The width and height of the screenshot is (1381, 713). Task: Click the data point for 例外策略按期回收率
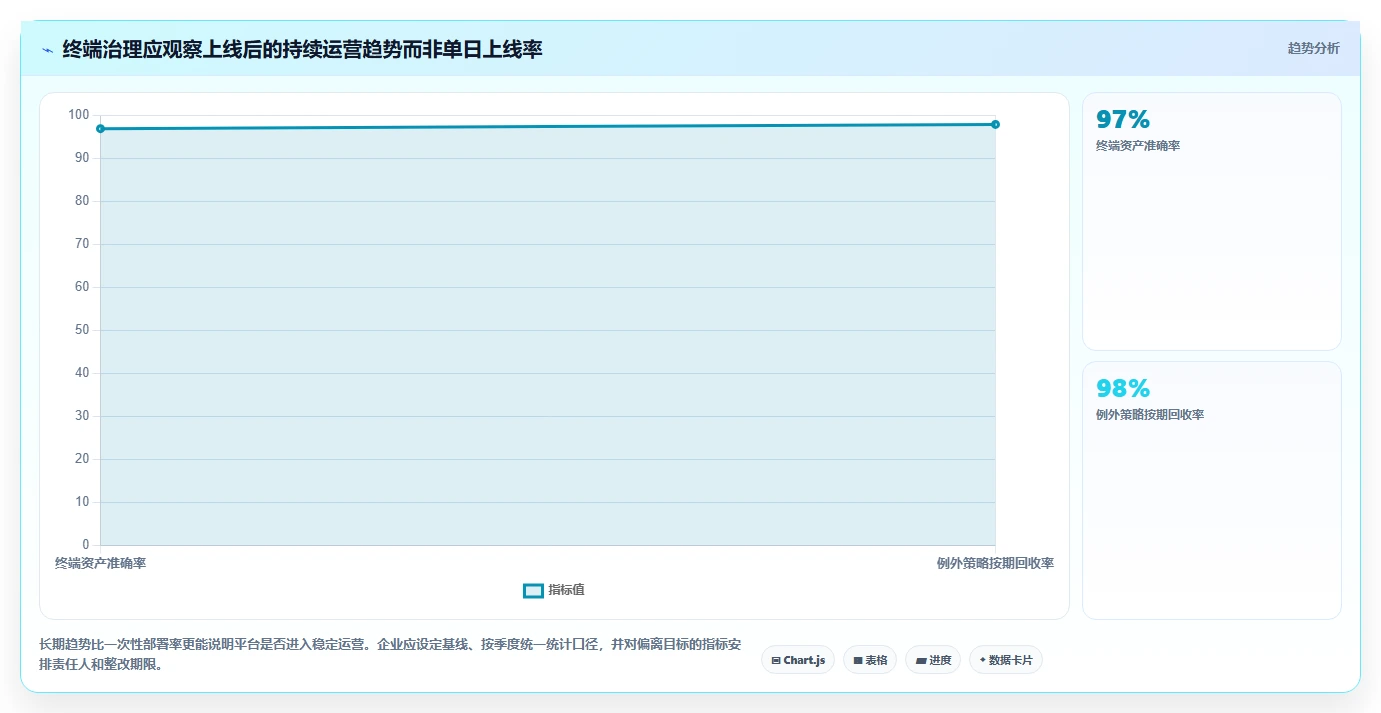[995, 124]
